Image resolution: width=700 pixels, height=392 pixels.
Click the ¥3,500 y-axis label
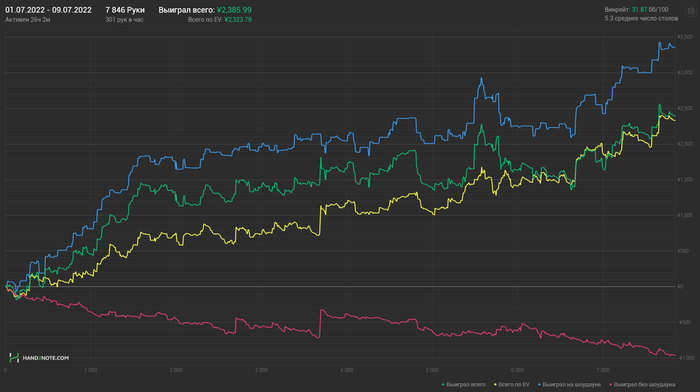685,37
